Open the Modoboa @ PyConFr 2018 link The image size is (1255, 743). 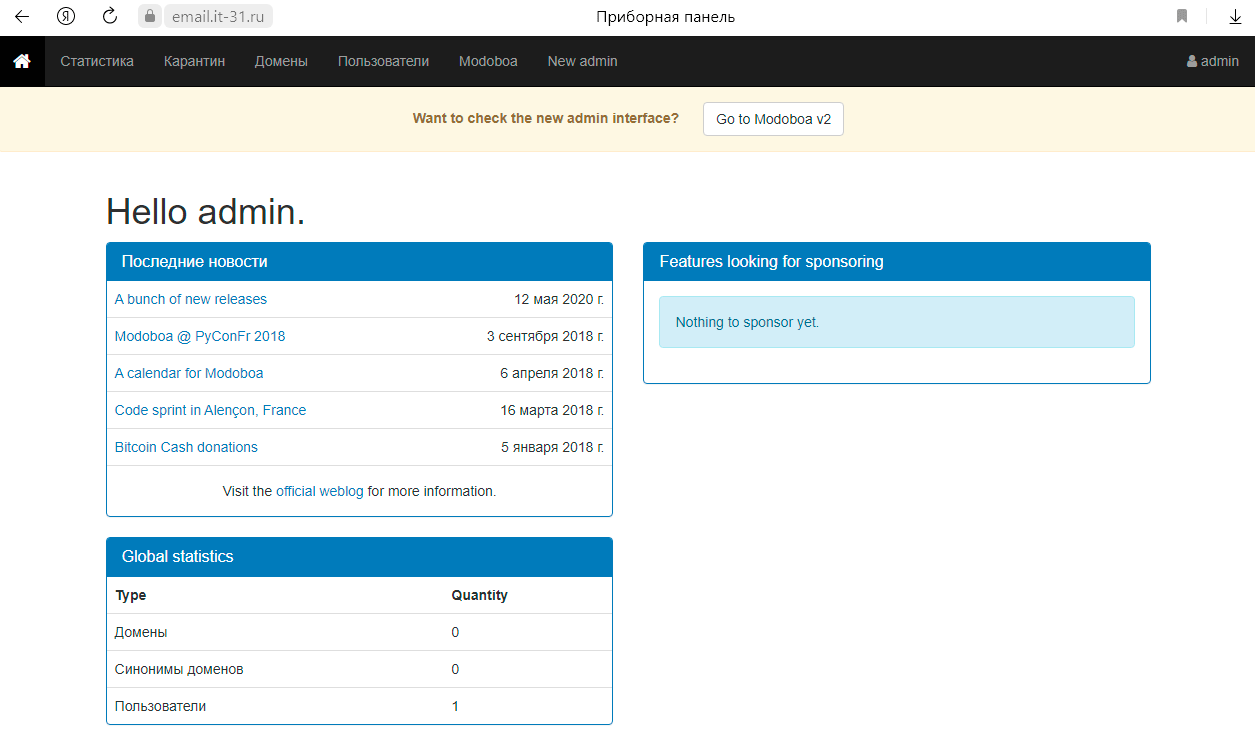tap(200, 336)
